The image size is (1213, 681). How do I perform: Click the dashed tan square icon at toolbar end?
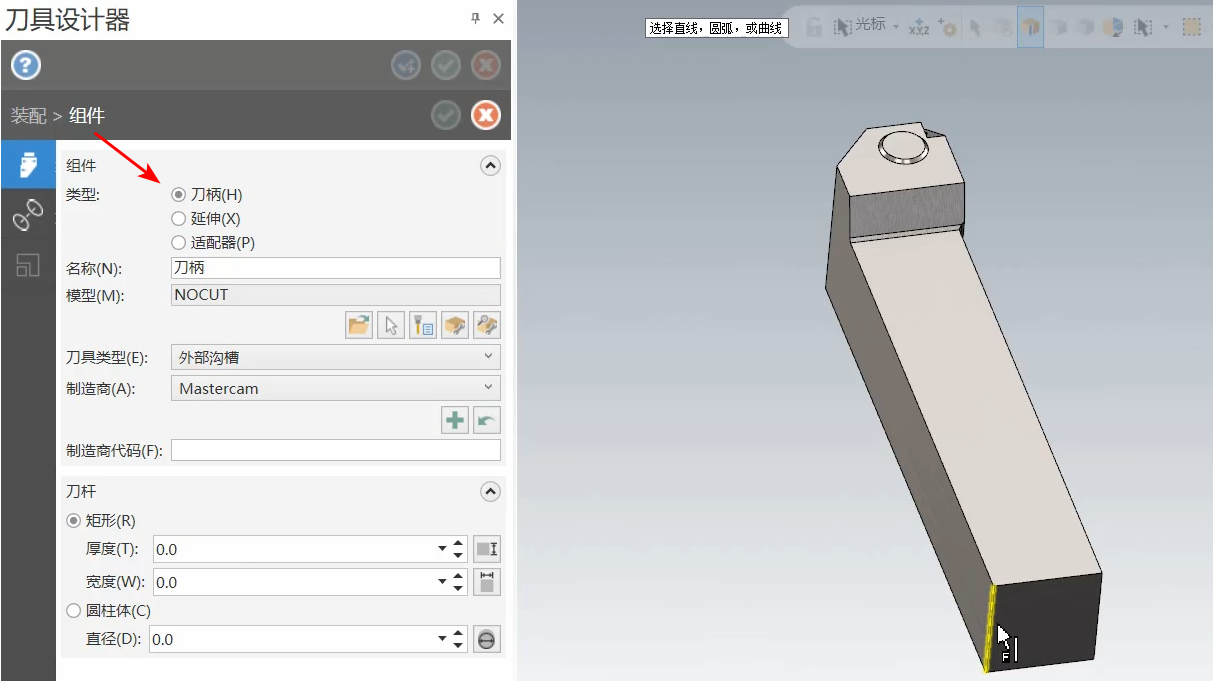point(1192,27)
